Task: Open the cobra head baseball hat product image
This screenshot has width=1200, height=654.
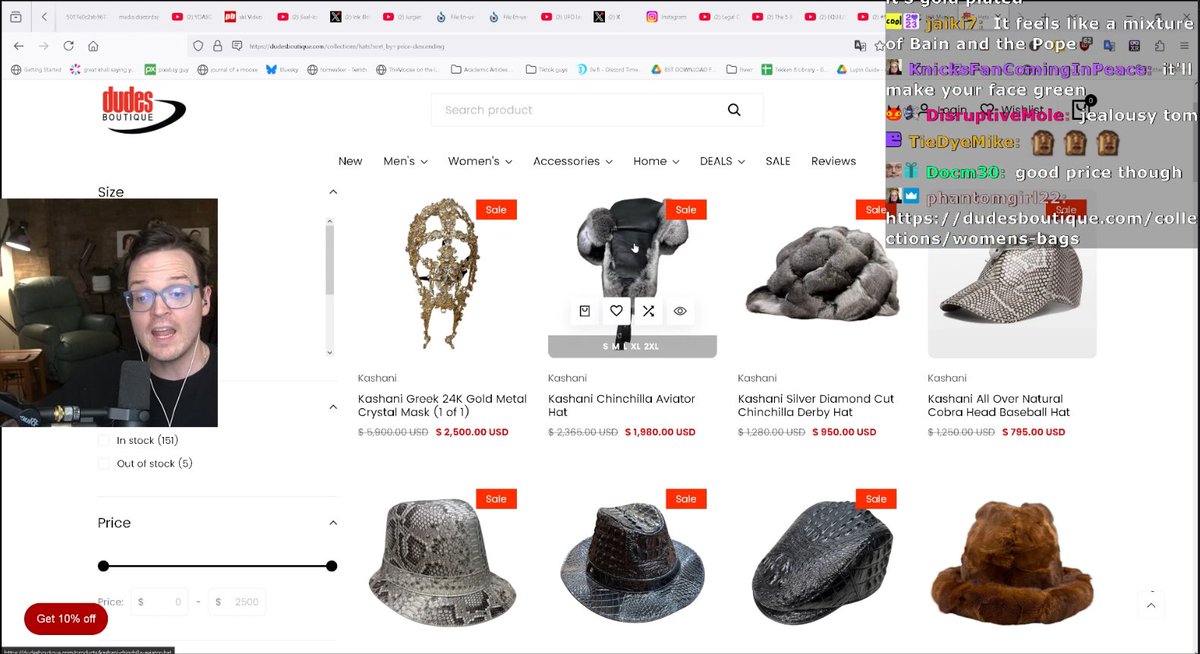Action: pyautogui.click(x=1012, y=273)
